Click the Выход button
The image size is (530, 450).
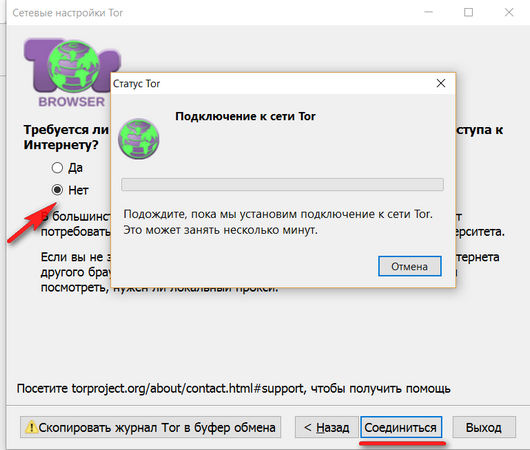click(x=484, y=428)
